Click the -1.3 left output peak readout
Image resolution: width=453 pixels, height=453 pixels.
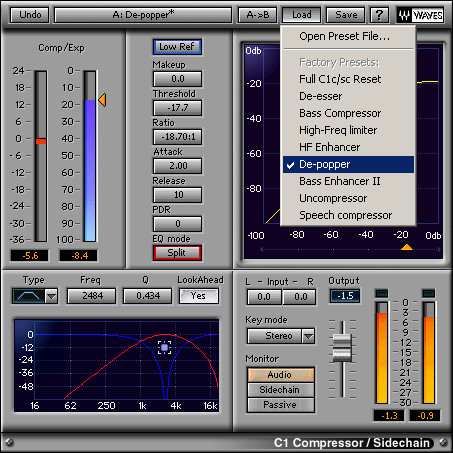389,416
